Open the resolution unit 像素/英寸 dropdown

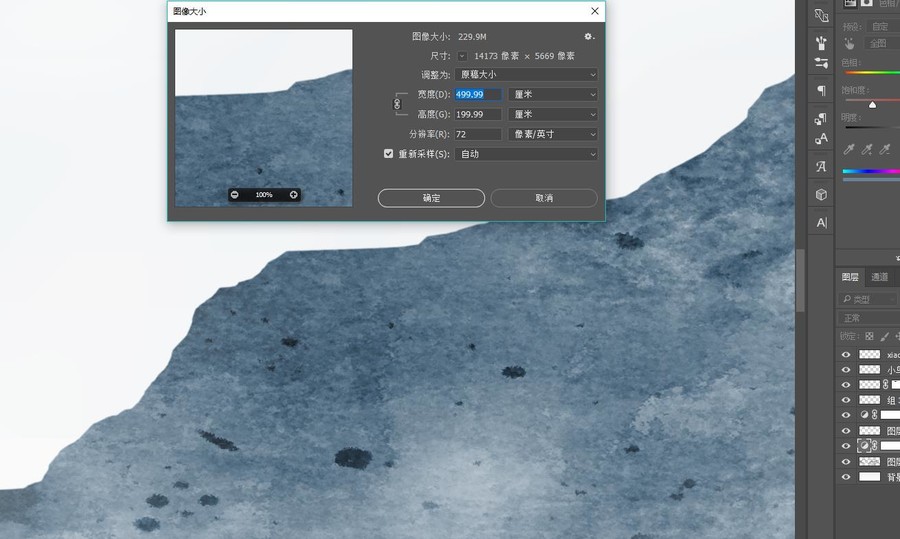tap(553, 134)
